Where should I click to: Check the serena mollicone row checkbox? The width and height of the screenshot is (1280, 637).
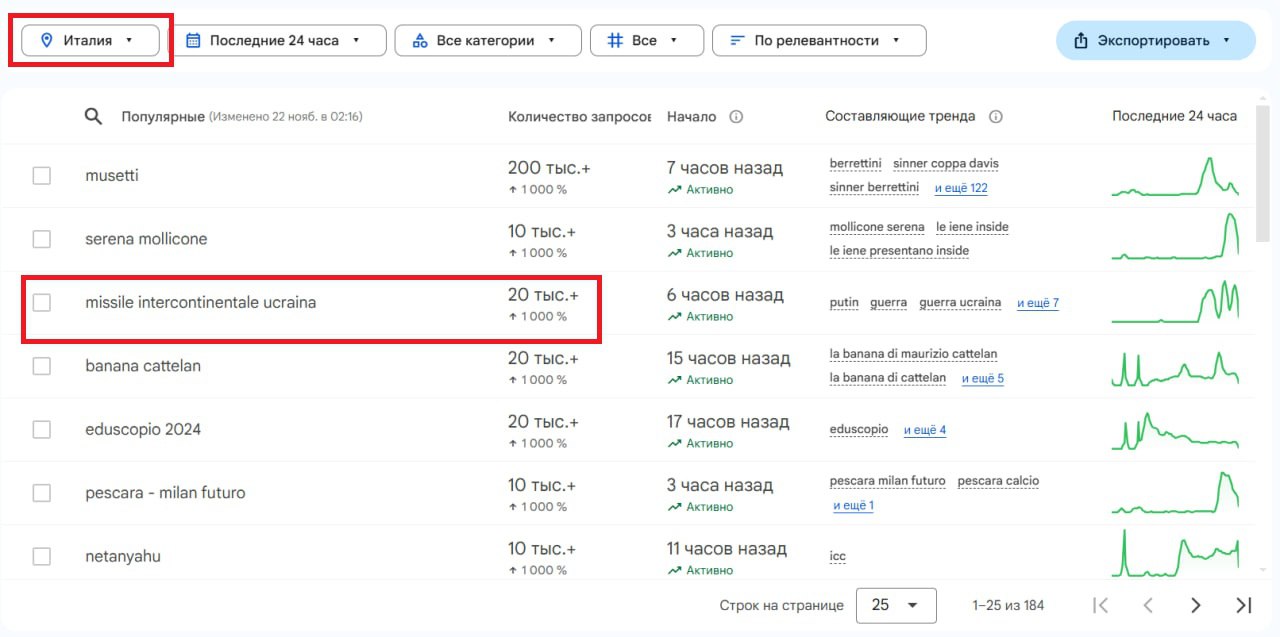click(41, 239)
